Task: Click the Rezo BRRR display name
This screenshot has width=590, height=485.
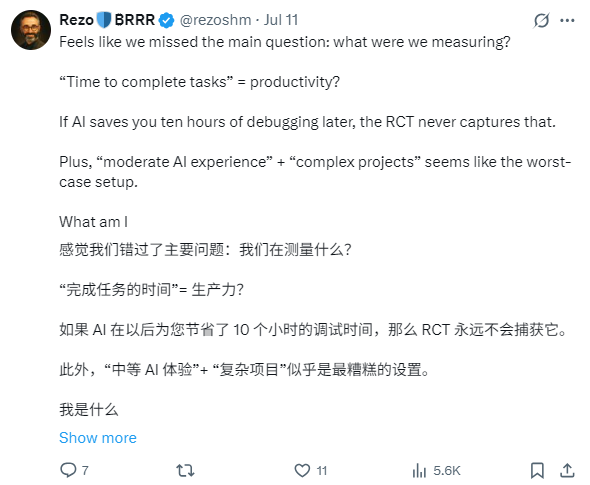Action: point(107,20)
